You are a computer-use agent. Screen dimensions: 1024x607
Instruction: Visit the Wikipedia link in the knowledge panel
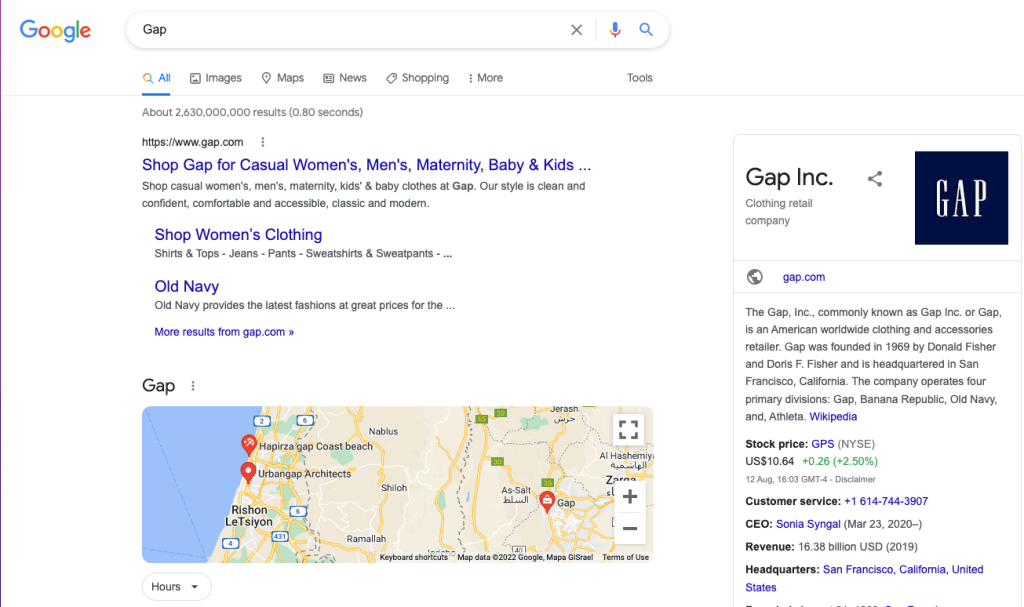(x=833, y=416)
